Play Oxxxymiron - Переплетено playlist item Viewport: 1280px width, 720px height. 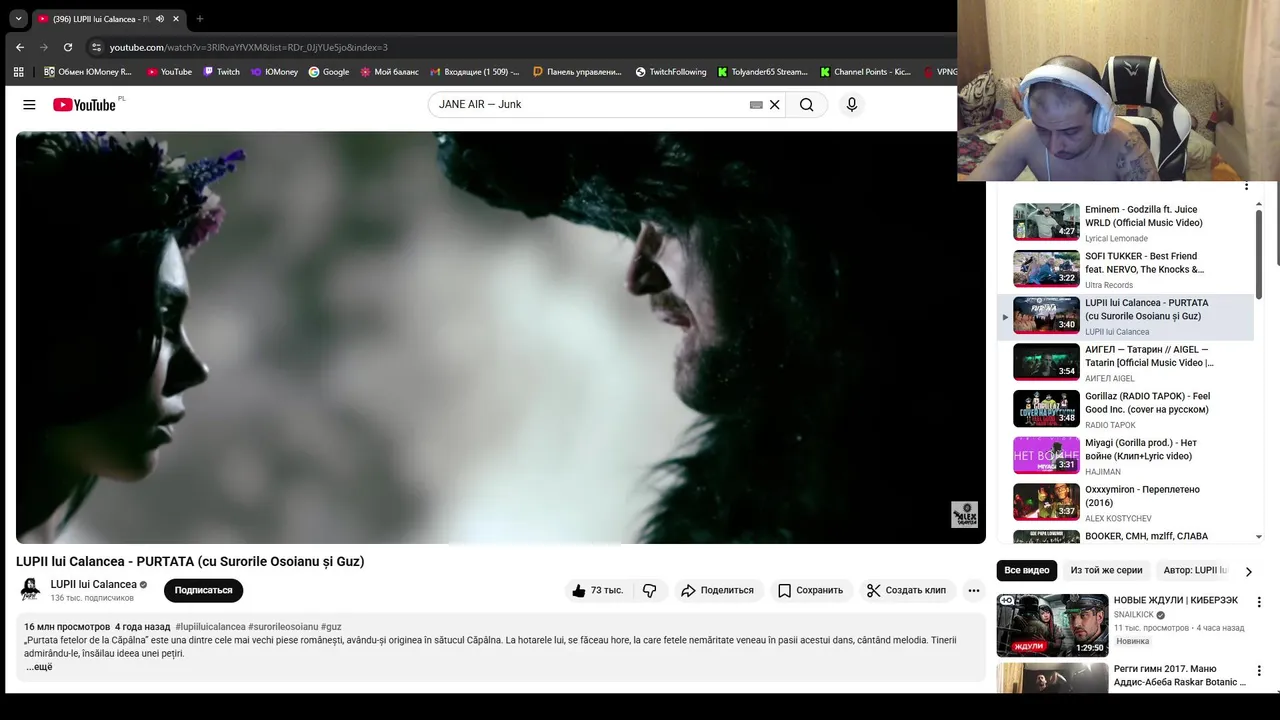[1125, 503]
